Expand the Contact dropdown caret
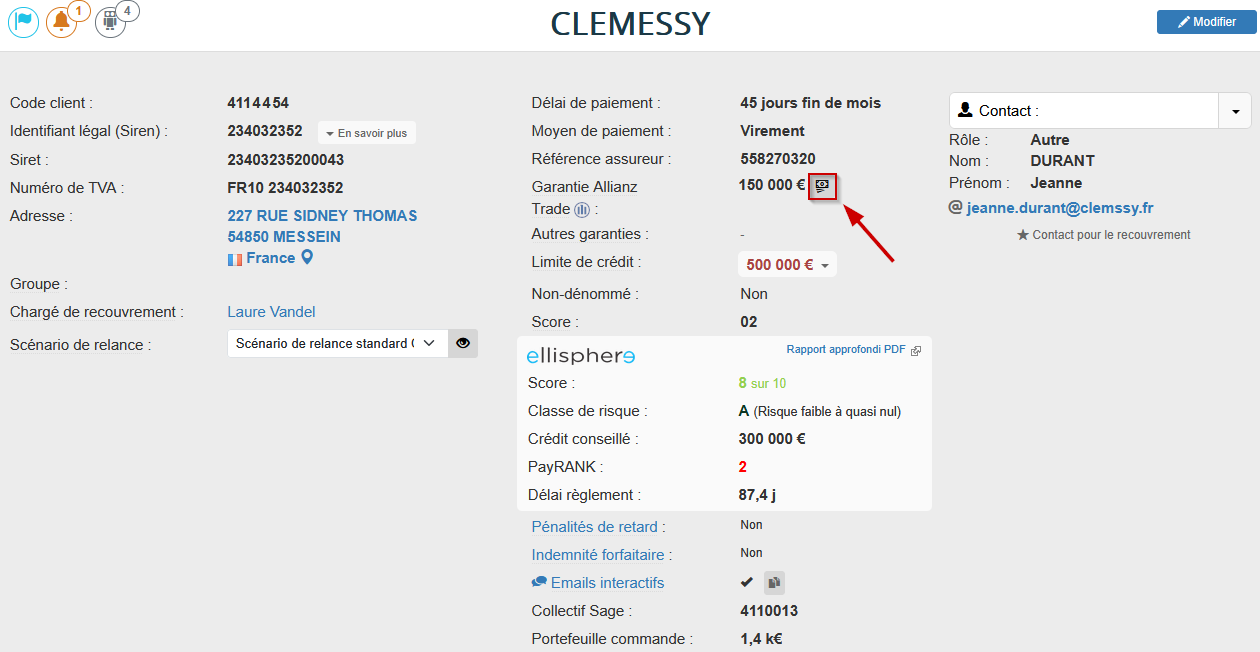The image size is (1260, 652). click(x=1235, y=111)
